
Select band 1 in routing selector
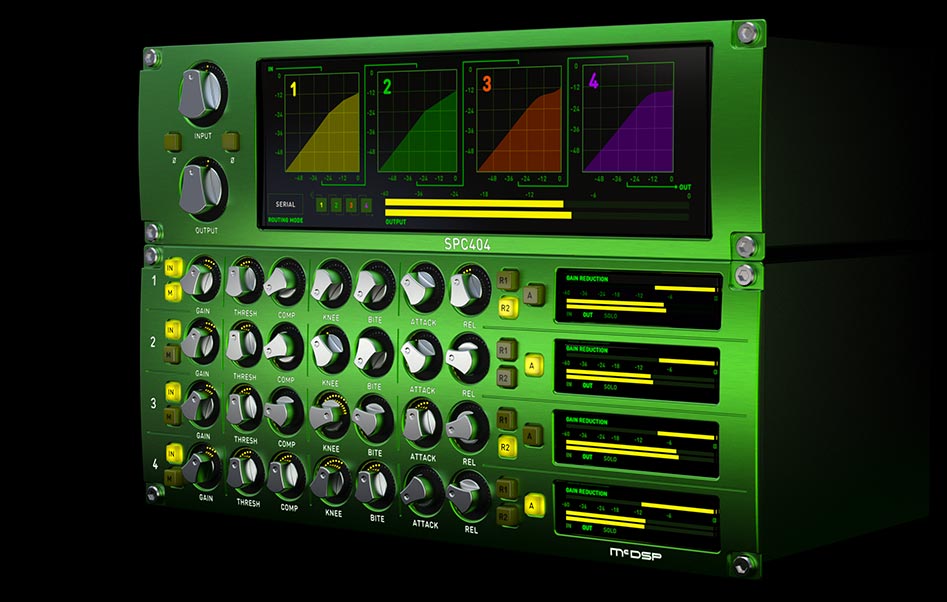point(321,205)
